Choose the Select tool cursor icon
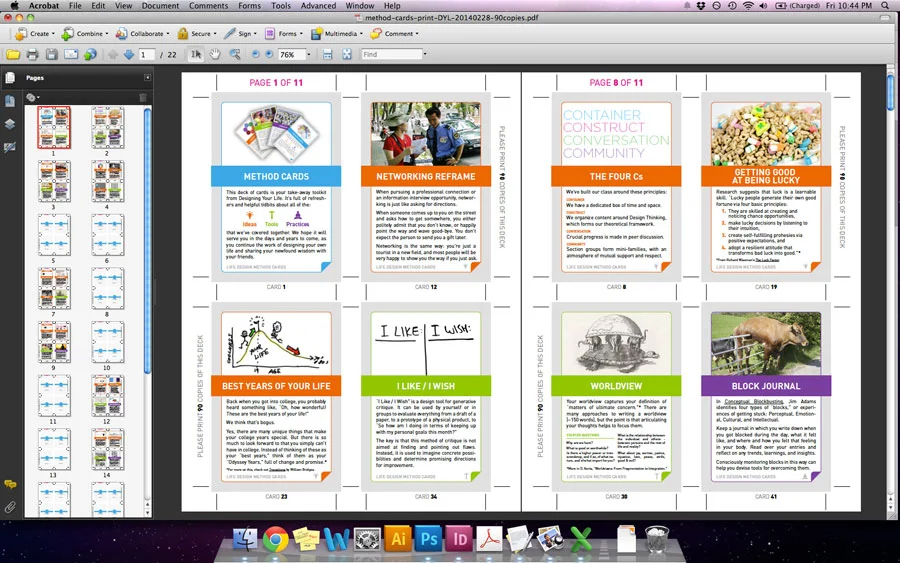The image size is (900, 563). pyautogui.click(x=196, y=55)
